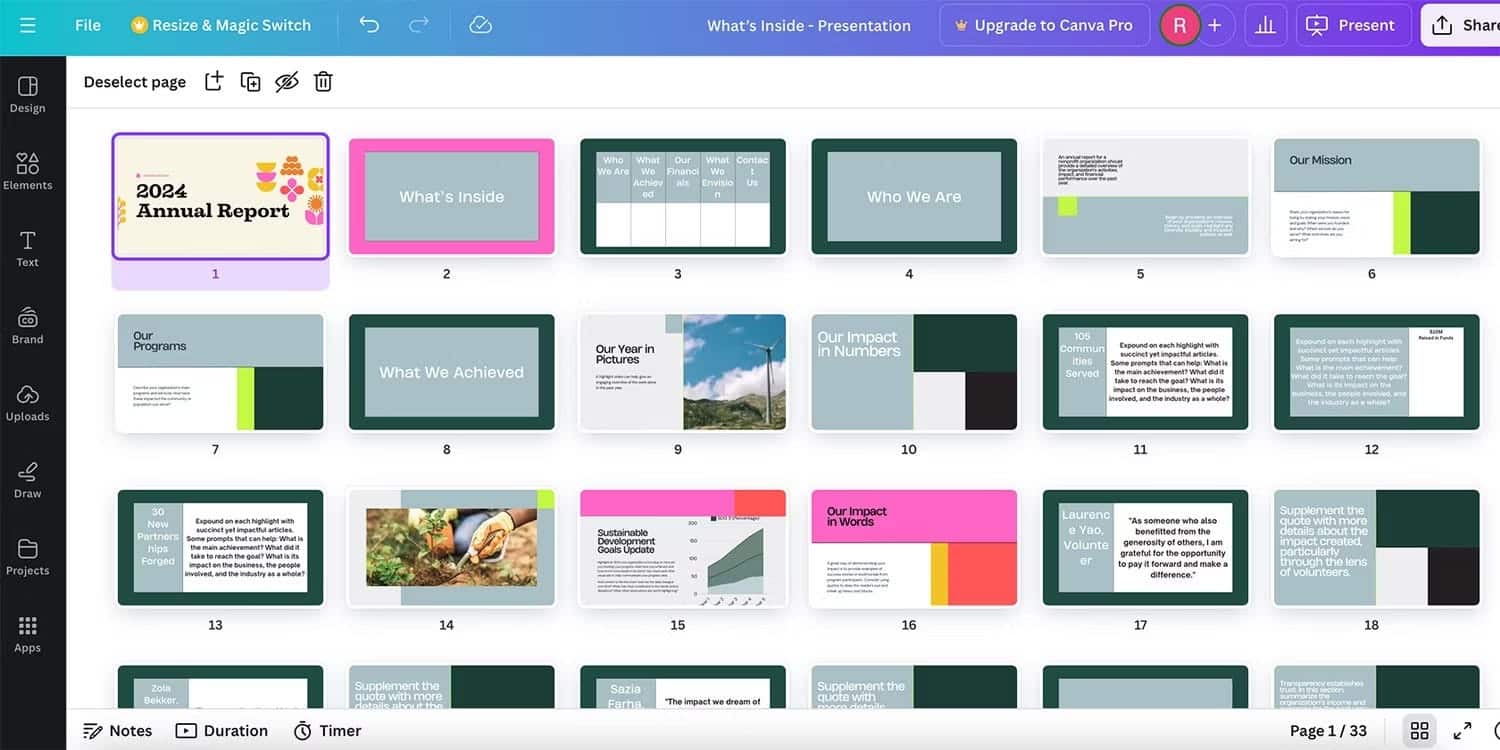Add a new page icon
Image resolution: width=1500 pixels, height=750 pixels.
[214, 82]
